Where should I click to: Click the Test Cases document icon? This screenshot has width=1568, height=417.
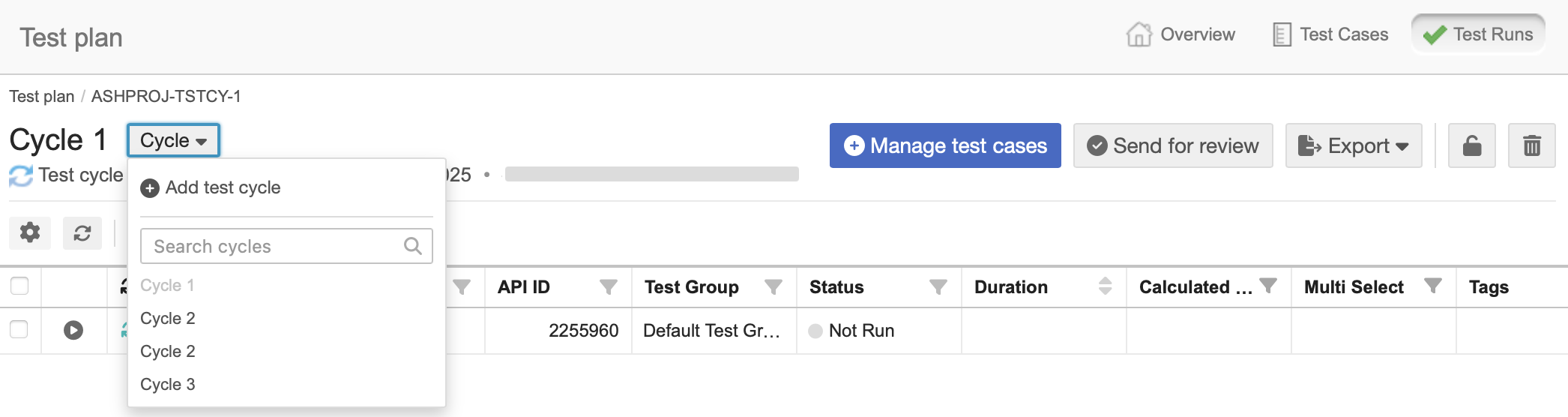1282,34
